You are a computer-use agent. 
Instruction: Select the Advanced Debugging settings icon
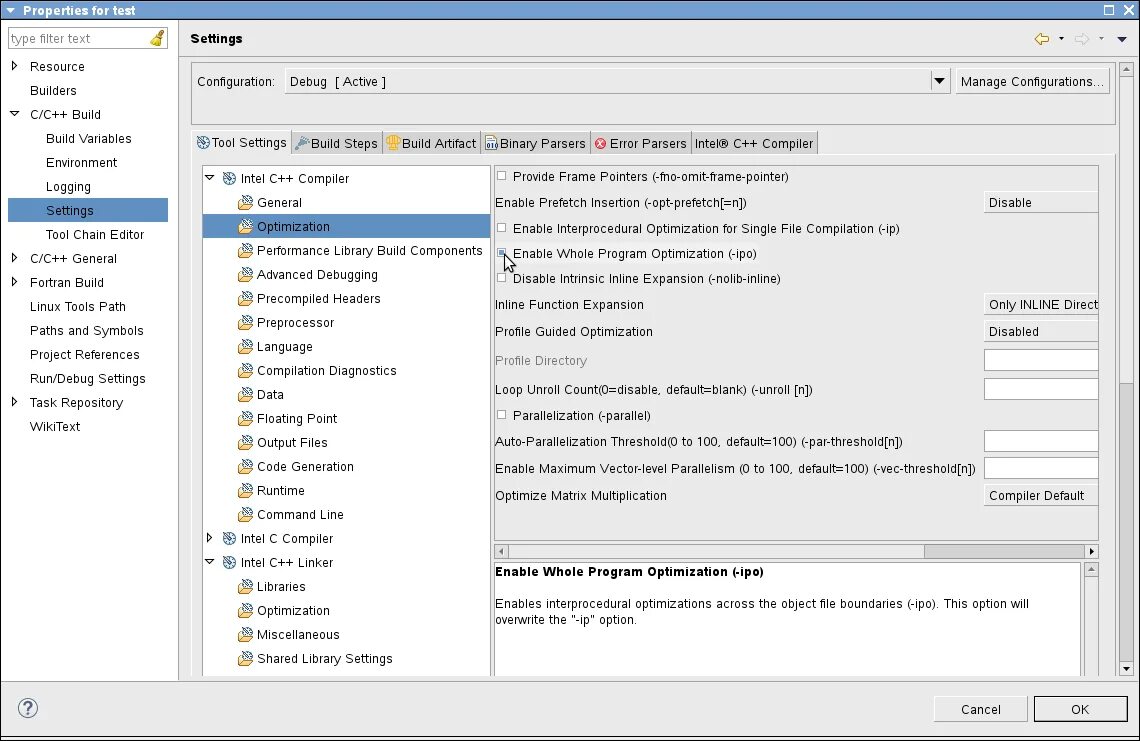(x=246, y=275)
